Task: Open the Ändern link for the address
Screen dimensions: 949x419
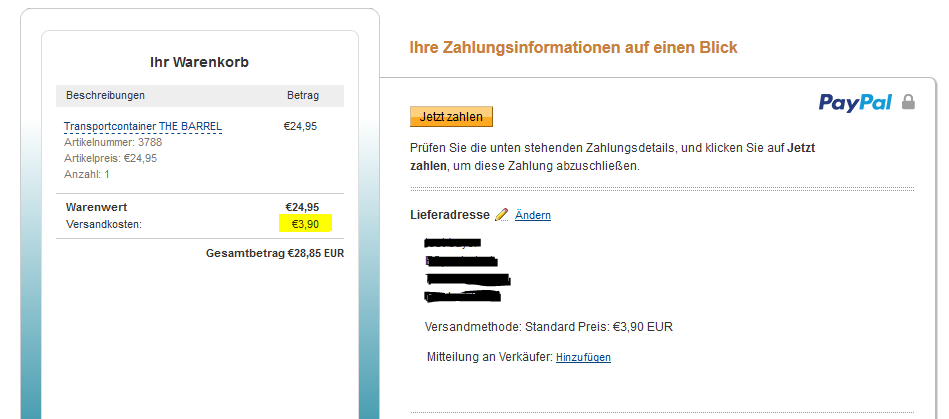Action: click(533, 216)
